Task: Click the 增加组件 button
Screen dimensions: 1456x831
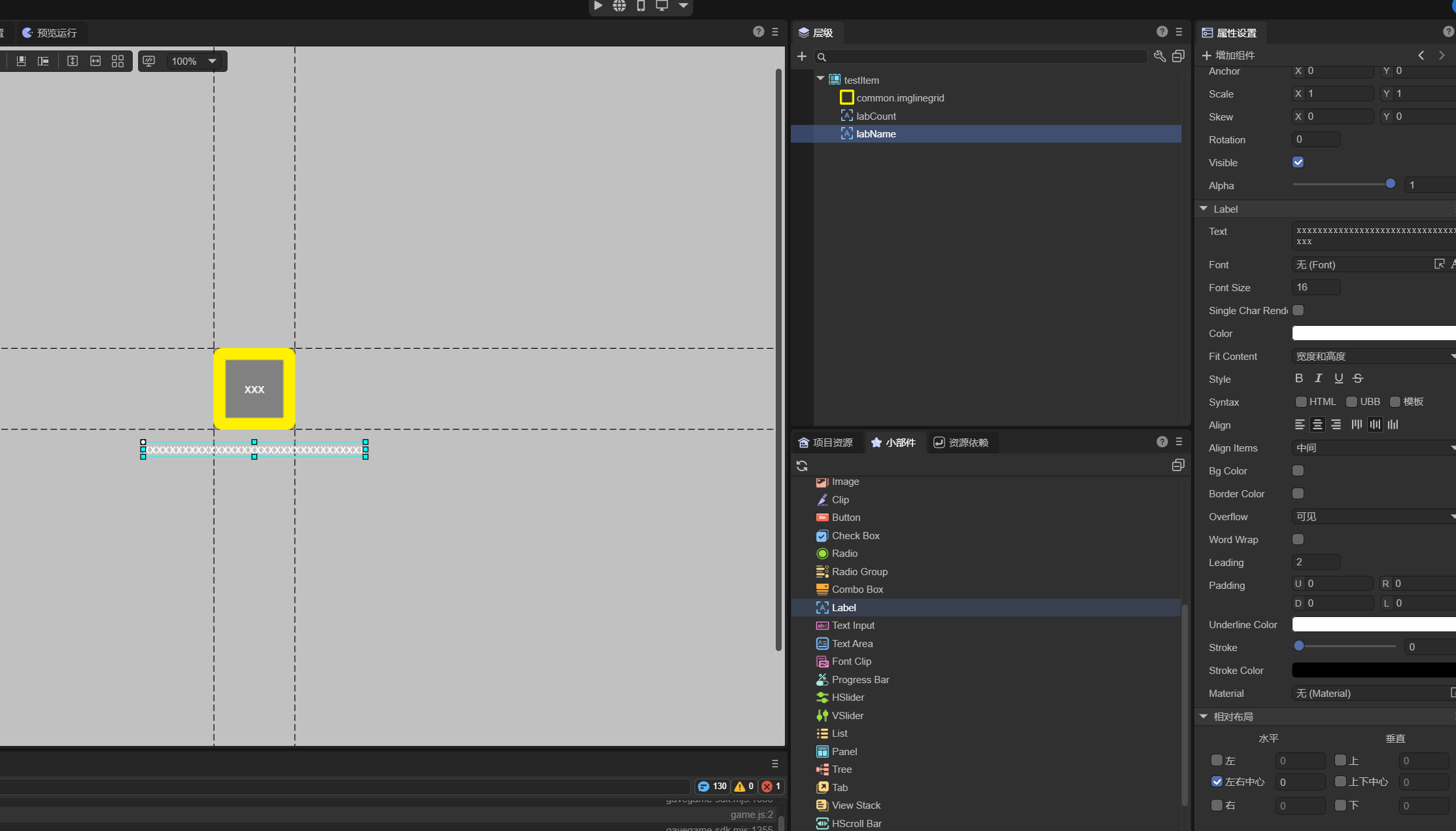Action: [1228, 56]
